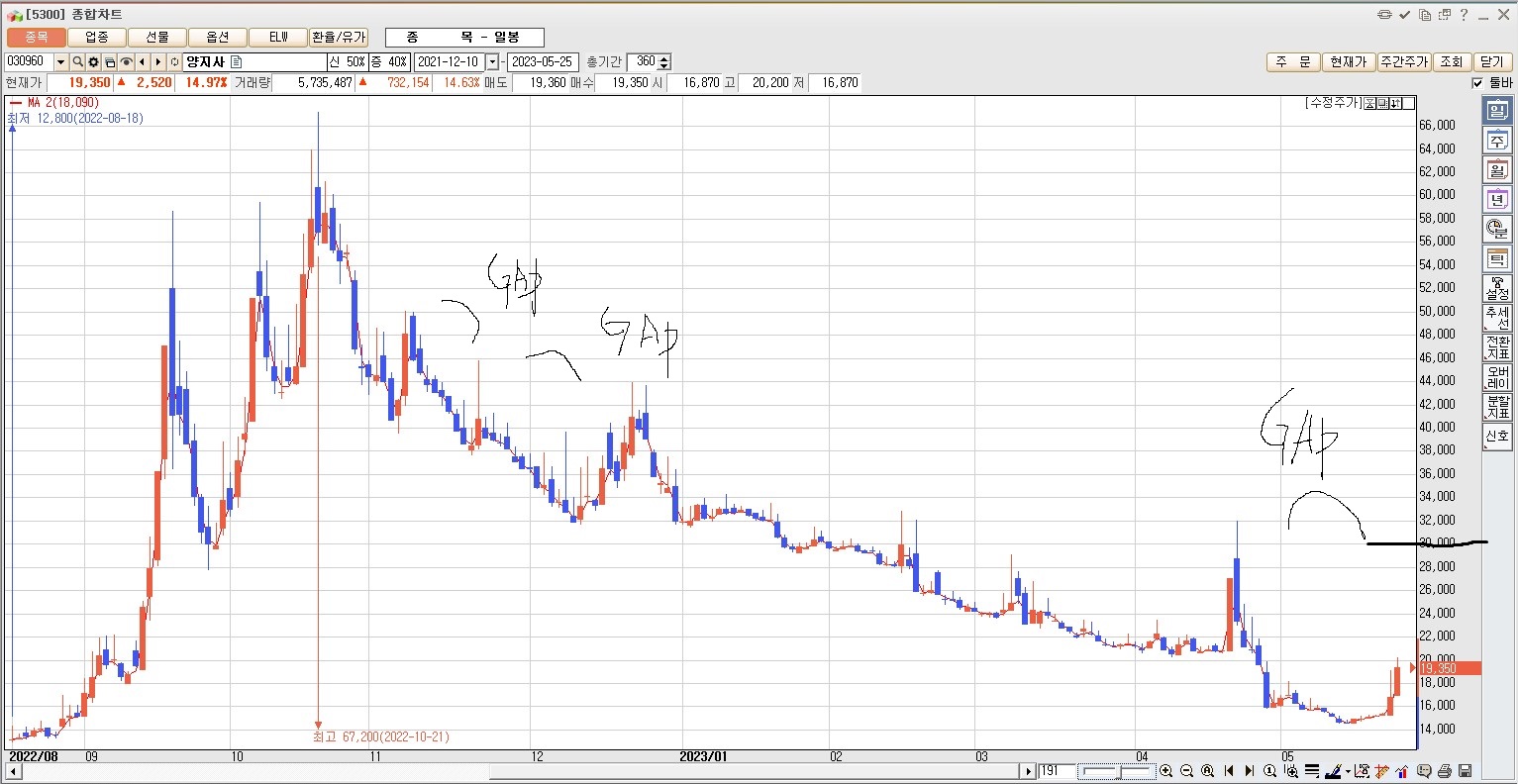Screen dimensions: 1518x784
Task: Open the 추세선 trendline tool
Action: pyautogui.click(x=1496, y=319)
